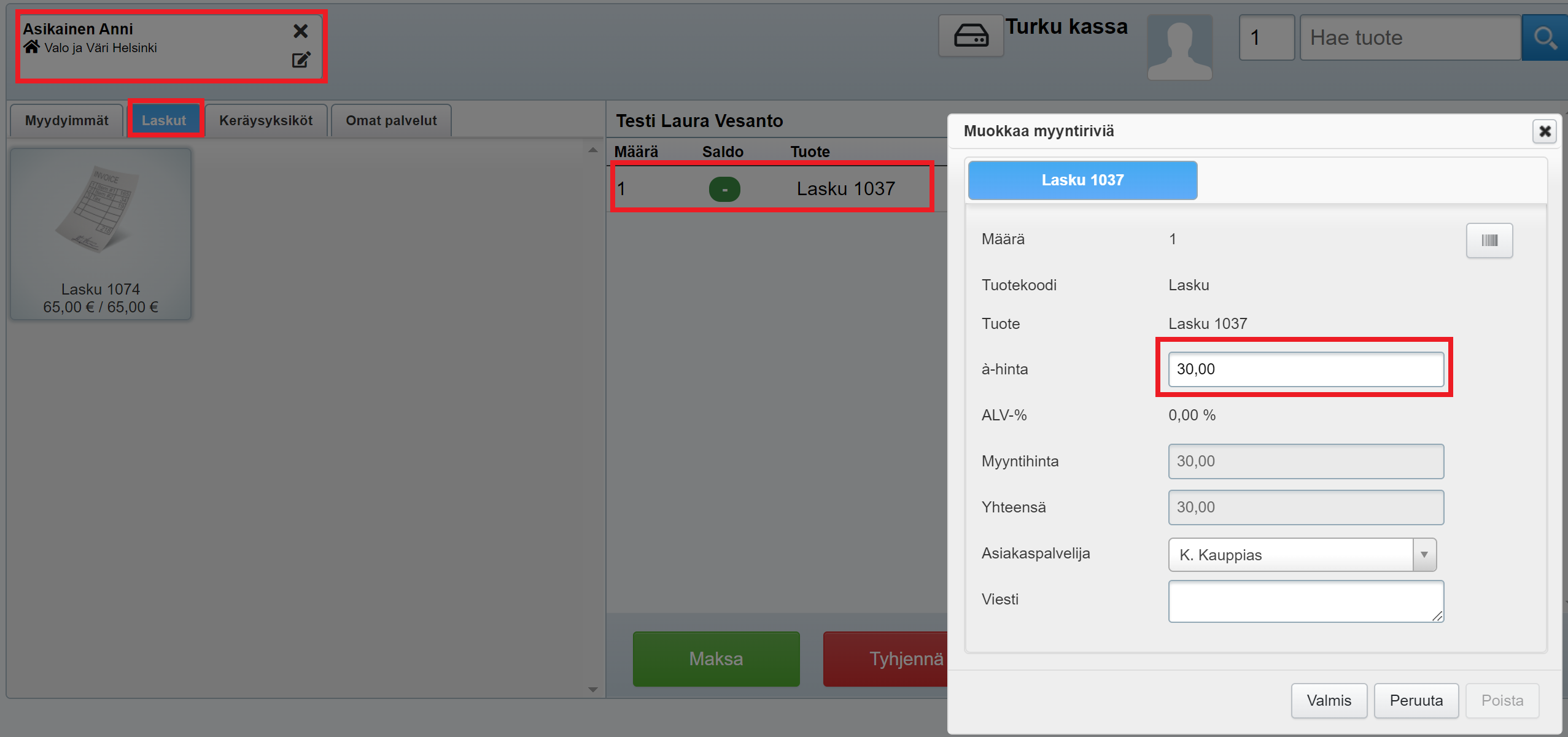1568x737 pixels.
Task: Switch to the Myydyimmät tab
Action: 67,120
